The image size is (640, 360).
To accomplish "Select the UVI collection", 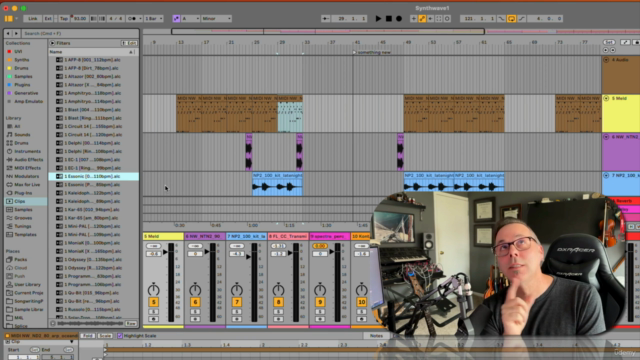I will [x=18, y=51].
